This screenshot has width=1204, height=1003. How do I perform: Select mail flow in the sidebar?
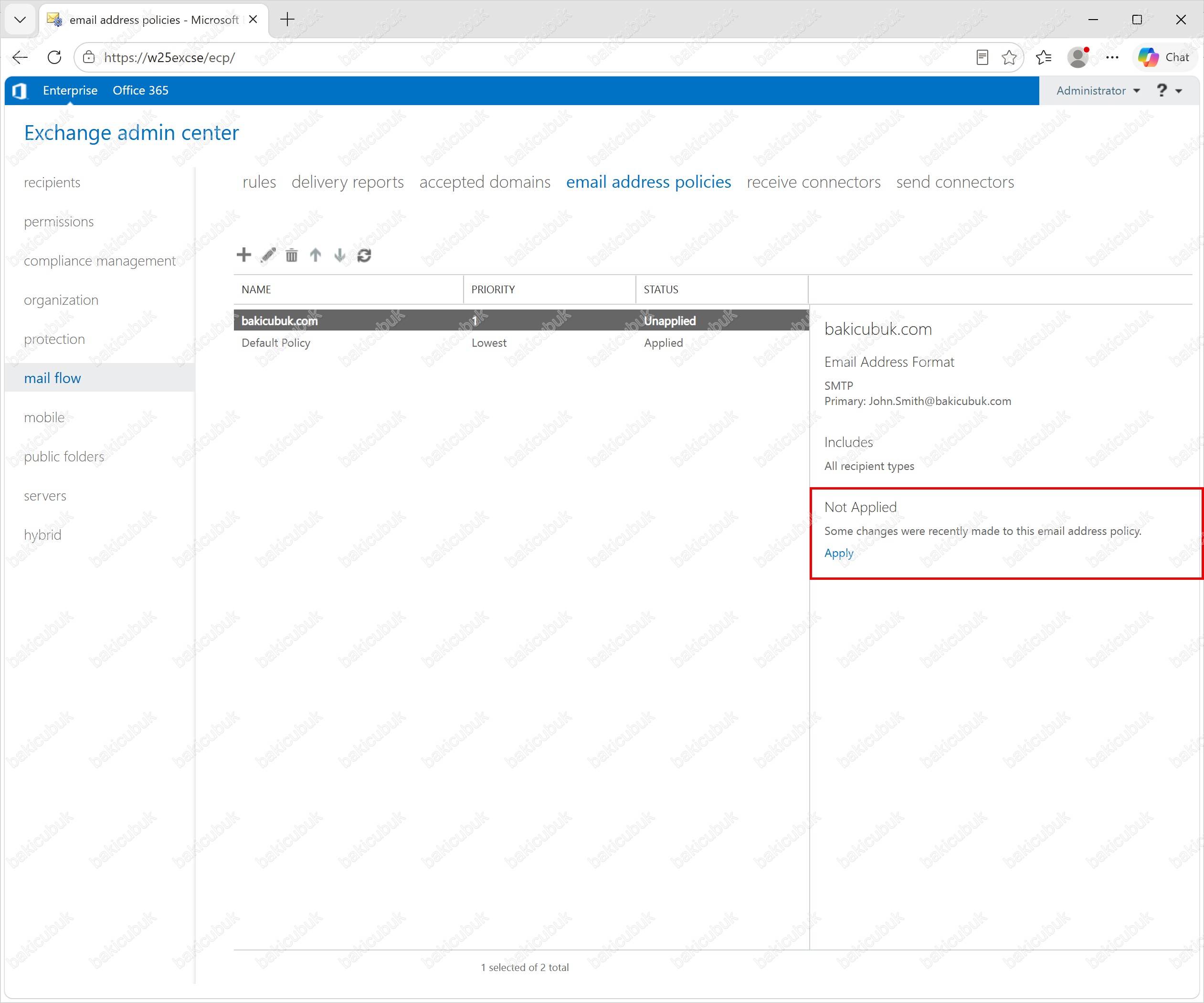coord(100,378)
